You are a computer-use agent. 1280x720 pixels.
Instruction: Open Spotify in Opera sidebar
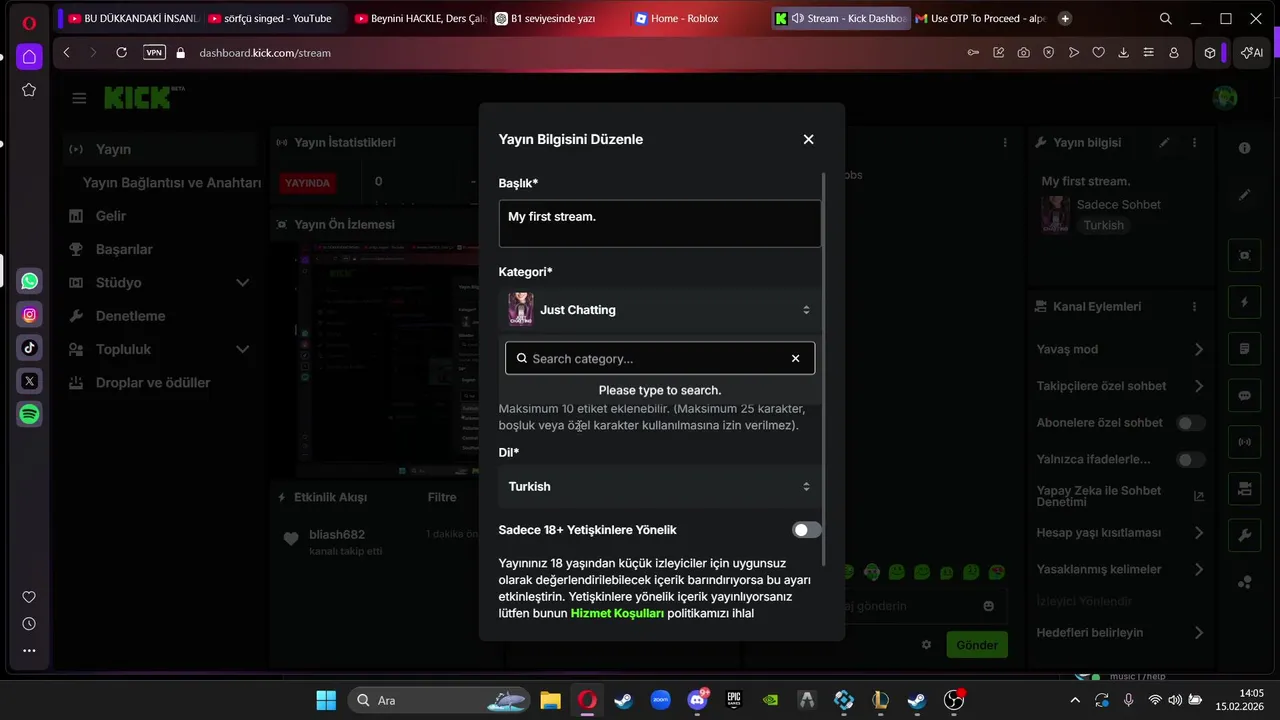click(29, 414)
